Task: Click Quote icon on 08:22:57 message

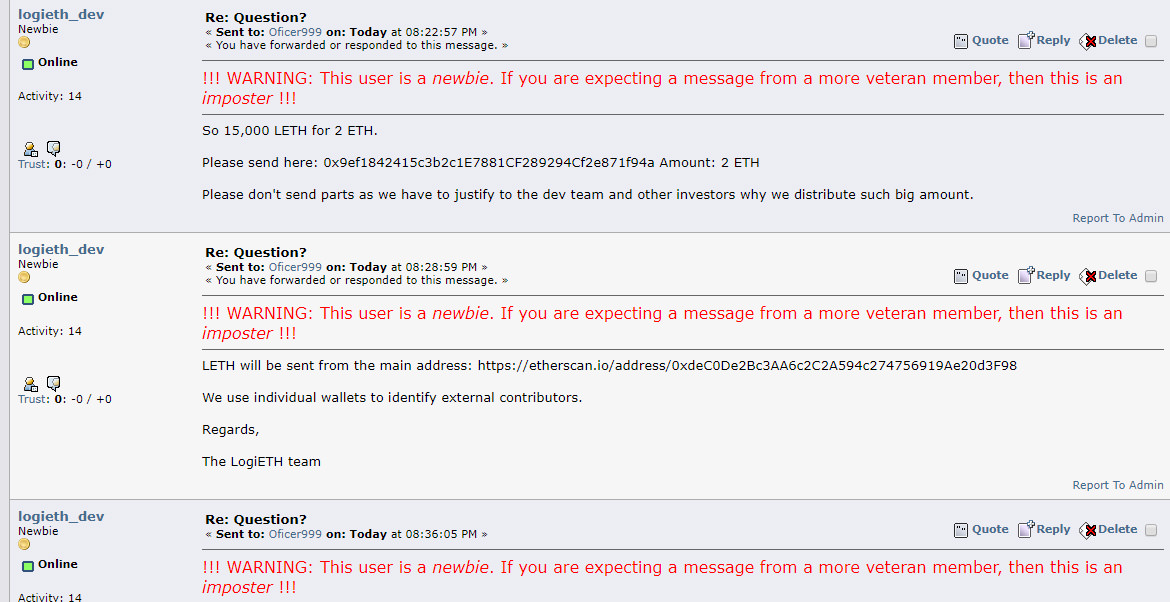Action: point(961,41)
